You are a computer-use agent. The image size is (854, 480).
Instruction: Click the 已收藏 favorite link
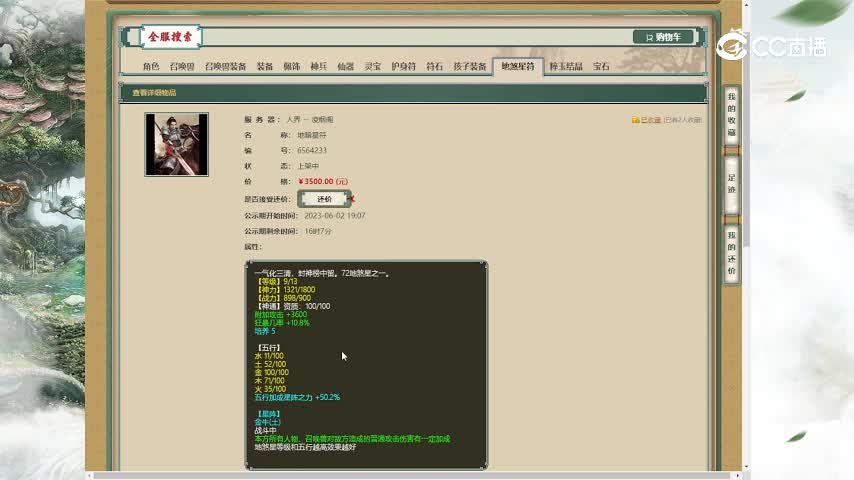[650, 120]
